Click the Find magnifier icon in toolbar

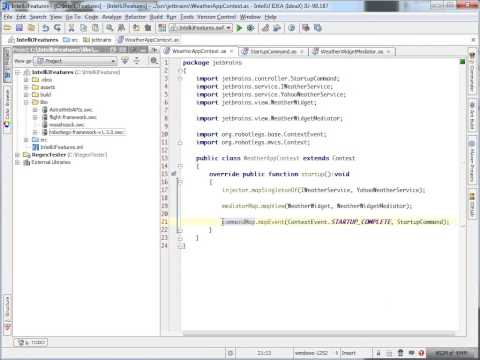click(109, 28)
